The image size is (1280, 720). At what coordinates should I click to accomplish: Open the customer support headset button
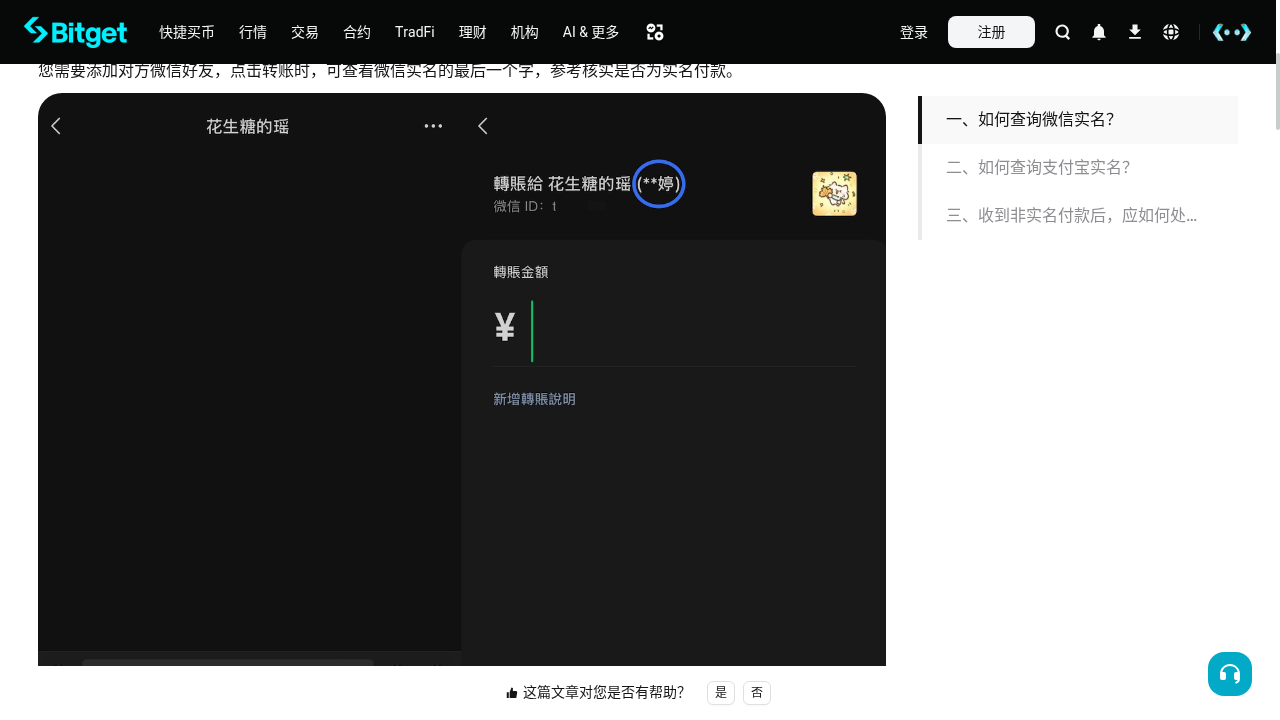coord(1230,674)
